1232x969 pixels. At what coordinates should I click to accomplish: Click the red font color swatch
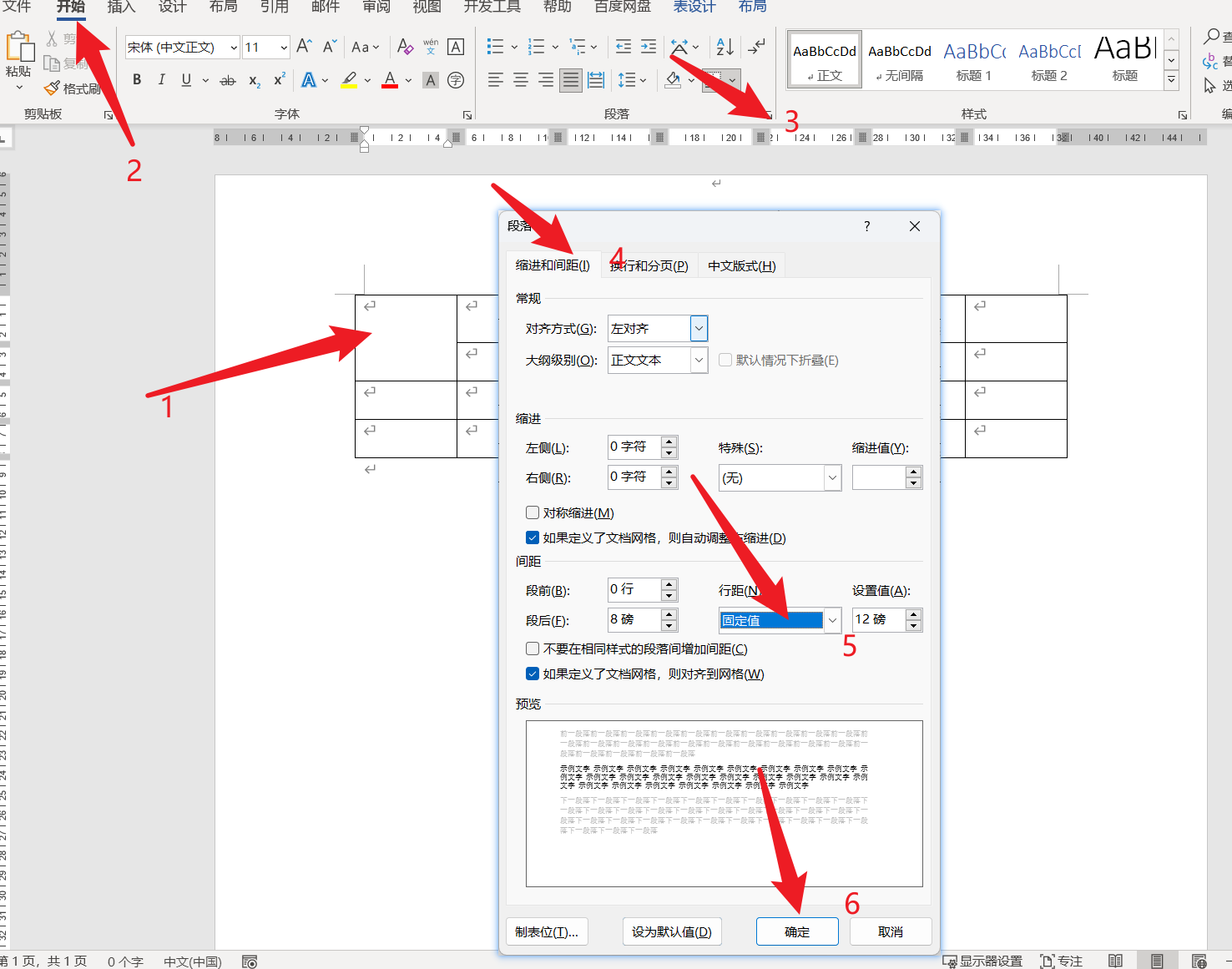point(390,80)
